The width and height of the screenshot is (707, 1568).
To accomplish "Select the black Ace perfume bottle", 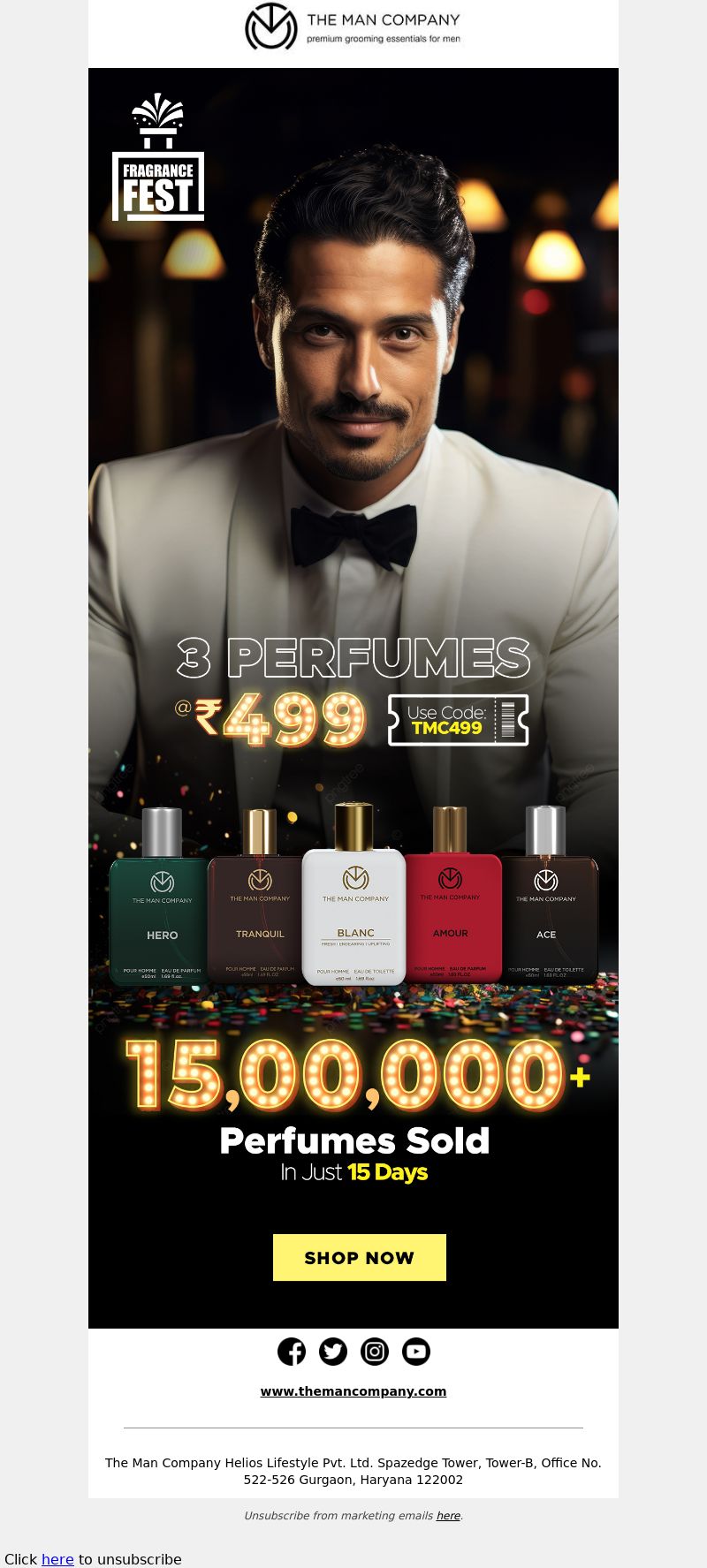I will pyautogui.click(x=549, y=894).
